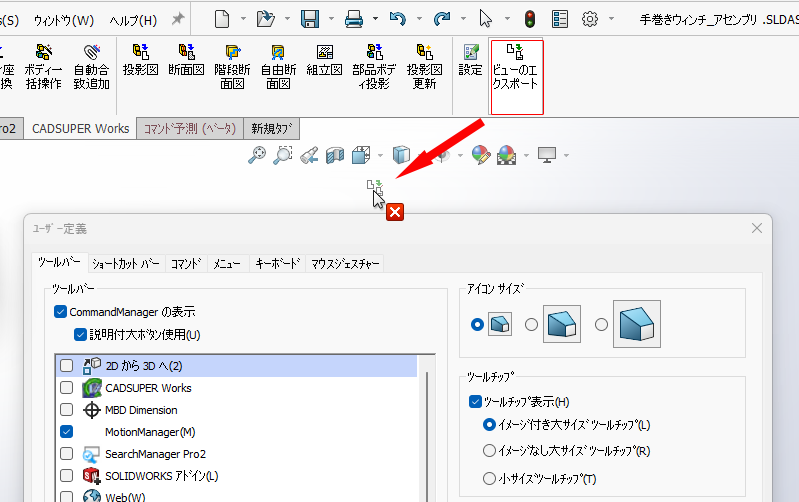Click the Rebuild traffic light icon
Viewport: 799px width, 502px height.
coord(530,19)
